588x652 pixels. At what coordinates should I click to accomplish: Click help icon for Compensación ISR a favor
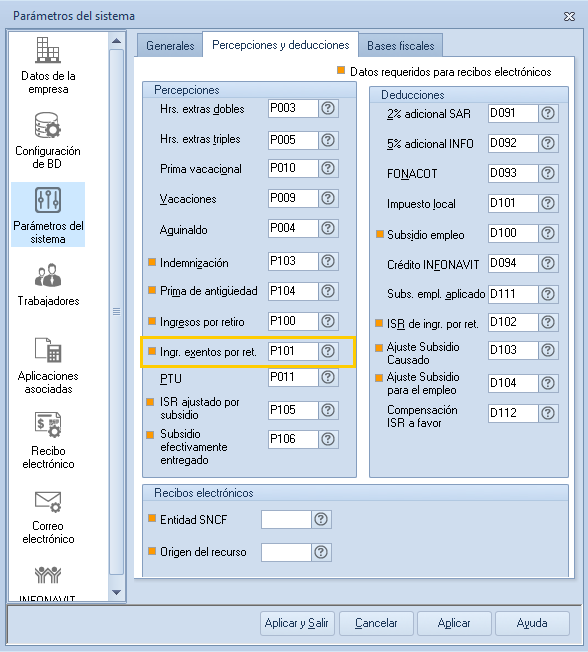[x=548, y=413]
